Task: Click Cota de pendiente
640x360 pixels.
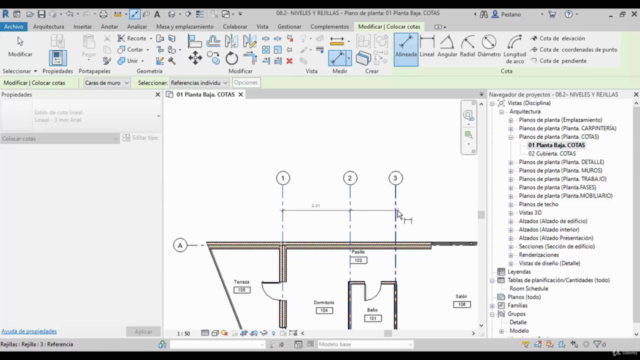Action: pyautogui.click(x=558, y=61)
